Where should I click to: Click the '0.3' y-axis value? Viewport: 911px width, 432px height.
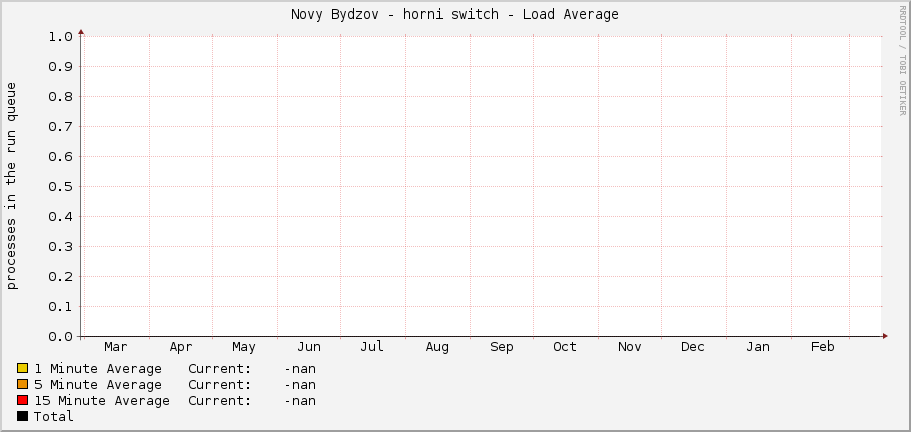tap(60, 247)
